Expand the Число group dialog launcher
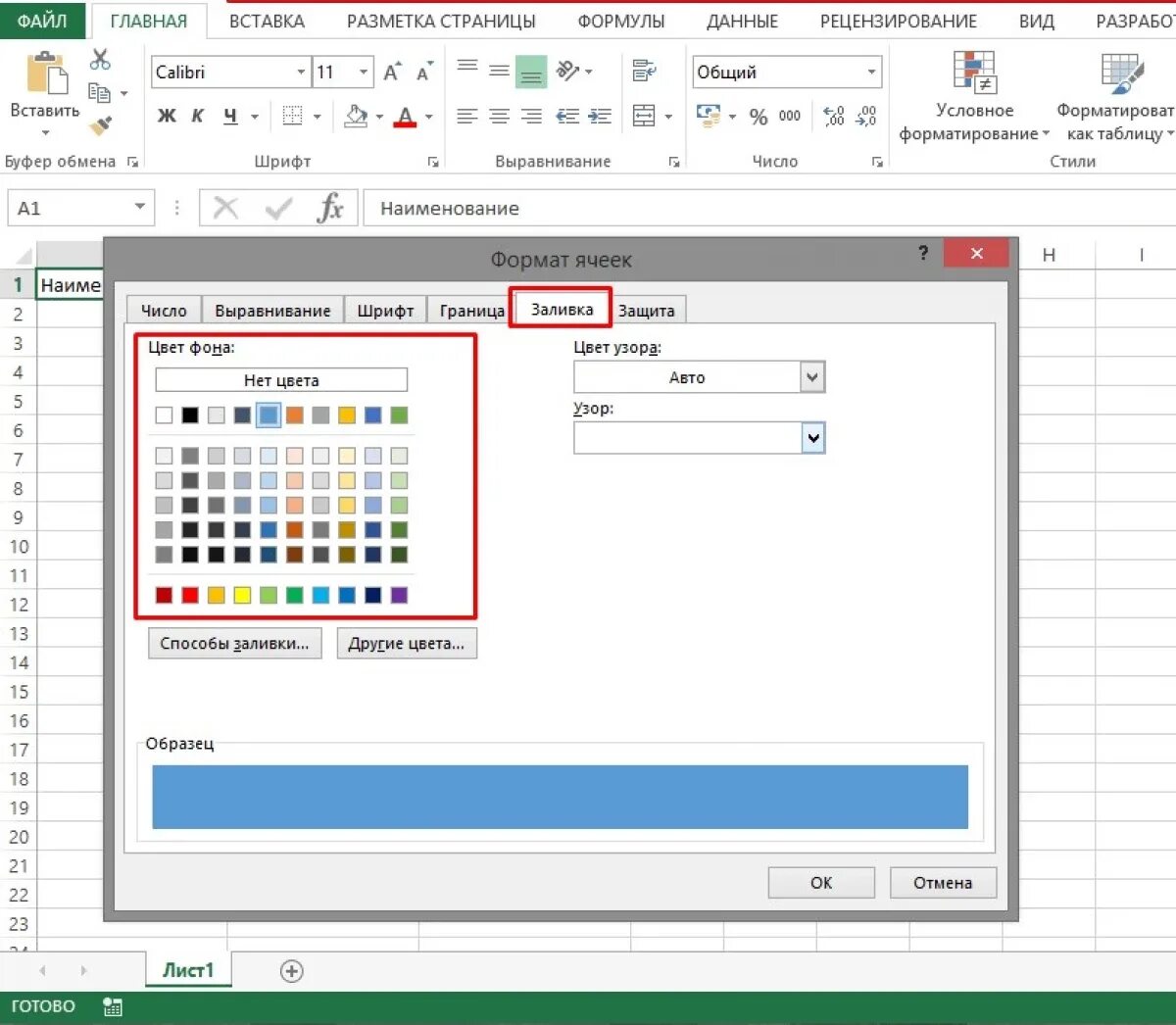This screenshot has height=1025, width=1176. click(877, 163)
